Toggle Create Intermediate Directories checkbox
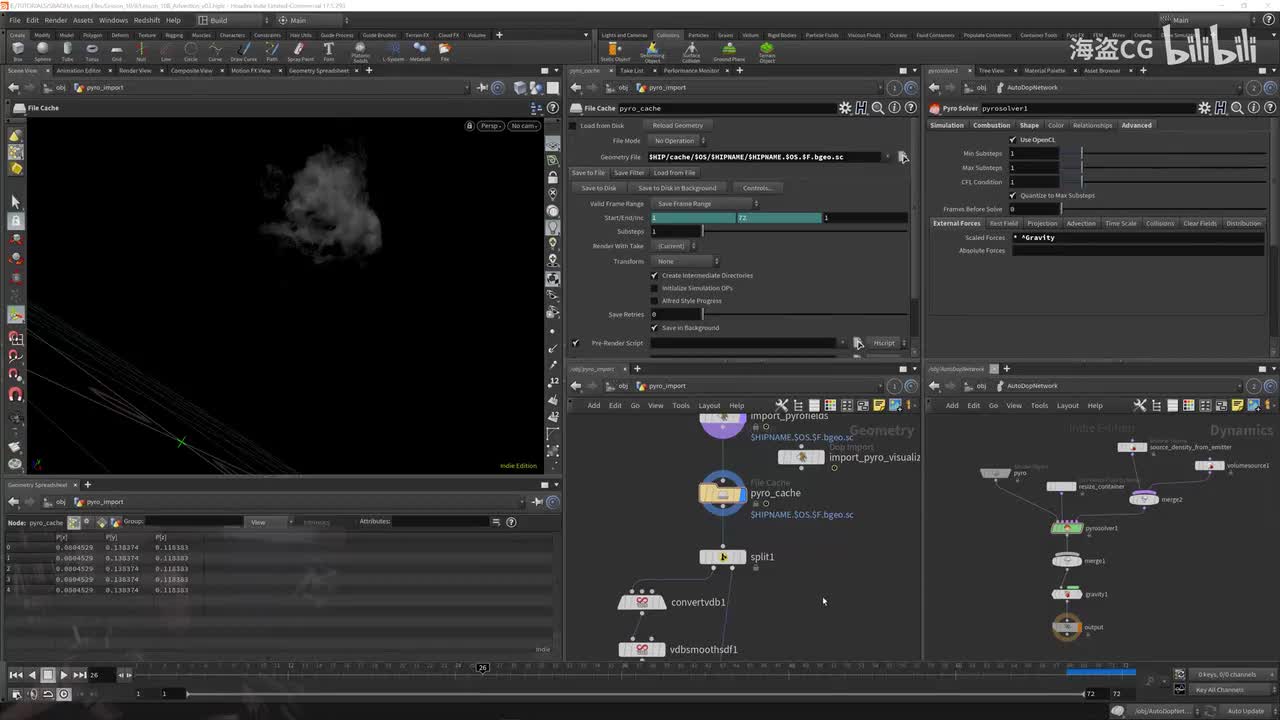1280x720 pixels. click(655, 275)
